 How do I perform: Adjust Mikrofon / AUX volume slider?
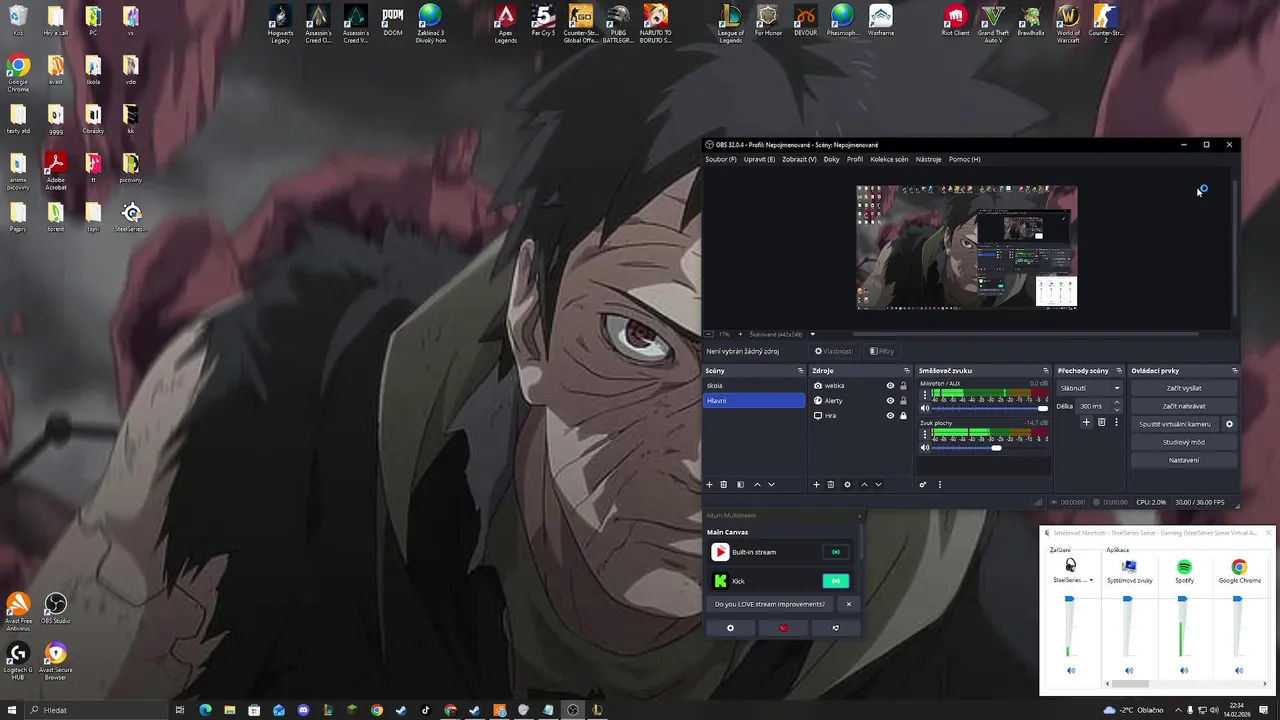pyautogui.click(x=990, y=408)
